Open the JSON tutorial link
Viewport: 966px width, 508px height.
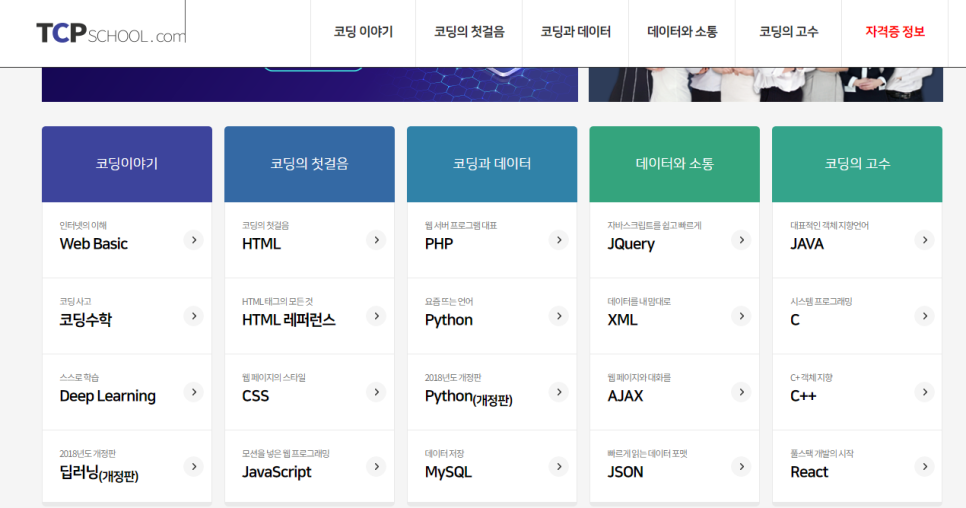pos(625,472)
